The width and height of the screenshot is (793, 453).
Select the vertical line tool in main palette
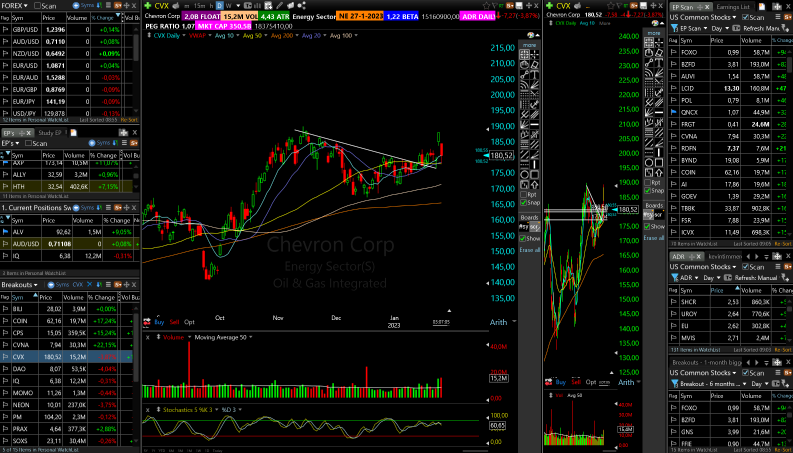(x=535, y=164)
